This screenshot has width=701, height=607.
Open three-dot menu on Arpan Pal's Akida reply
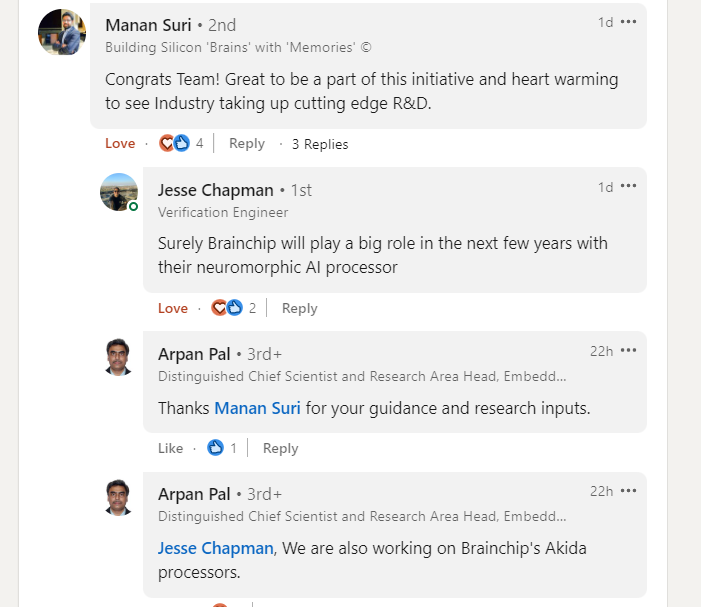628,491
